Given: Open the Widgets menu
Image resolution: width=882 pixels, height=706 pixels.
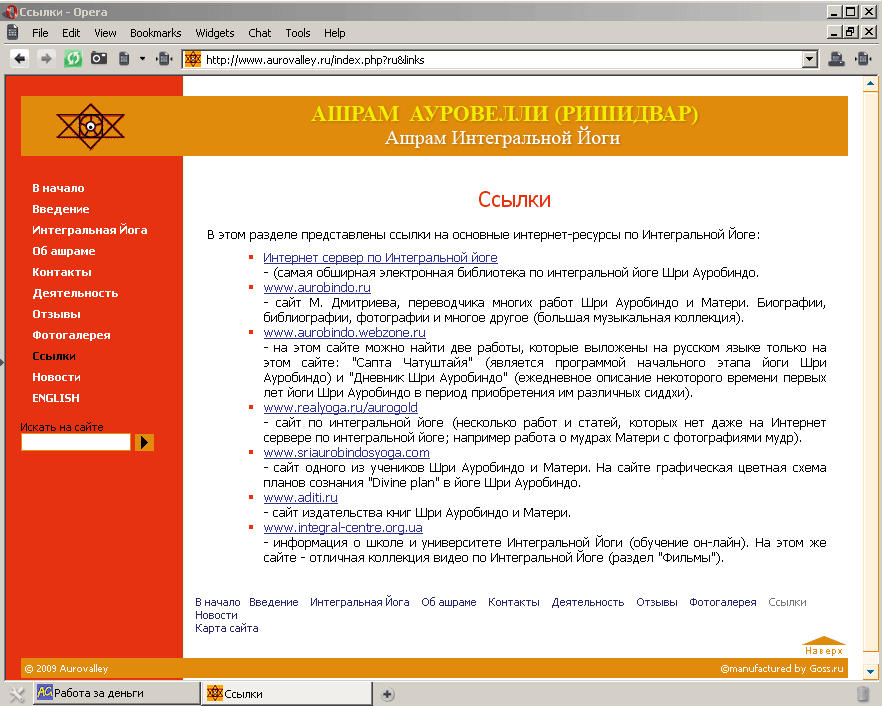Looking at the screenshot, I should coord(215,33).
